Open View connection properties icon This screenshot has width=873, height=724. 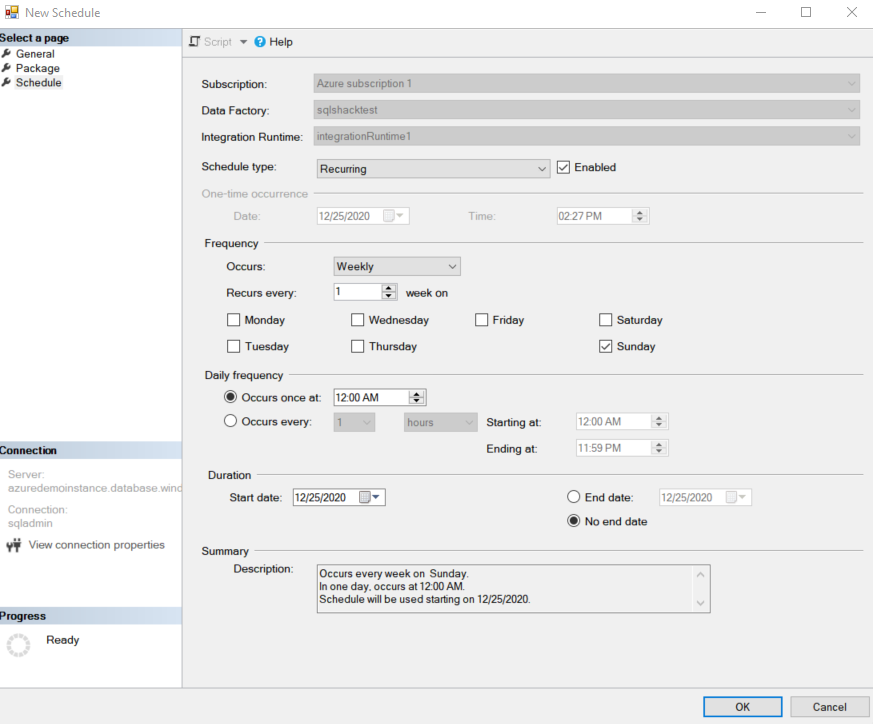(x=14, y=545)
